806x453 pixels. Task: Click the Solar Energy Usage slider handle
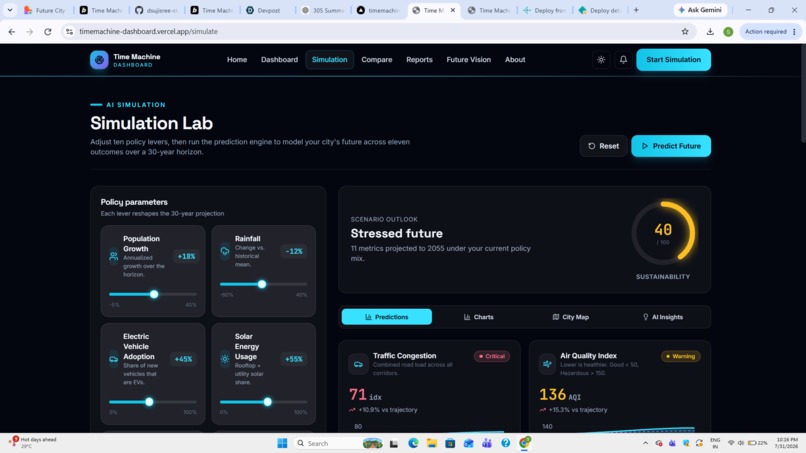coord(267,402)
